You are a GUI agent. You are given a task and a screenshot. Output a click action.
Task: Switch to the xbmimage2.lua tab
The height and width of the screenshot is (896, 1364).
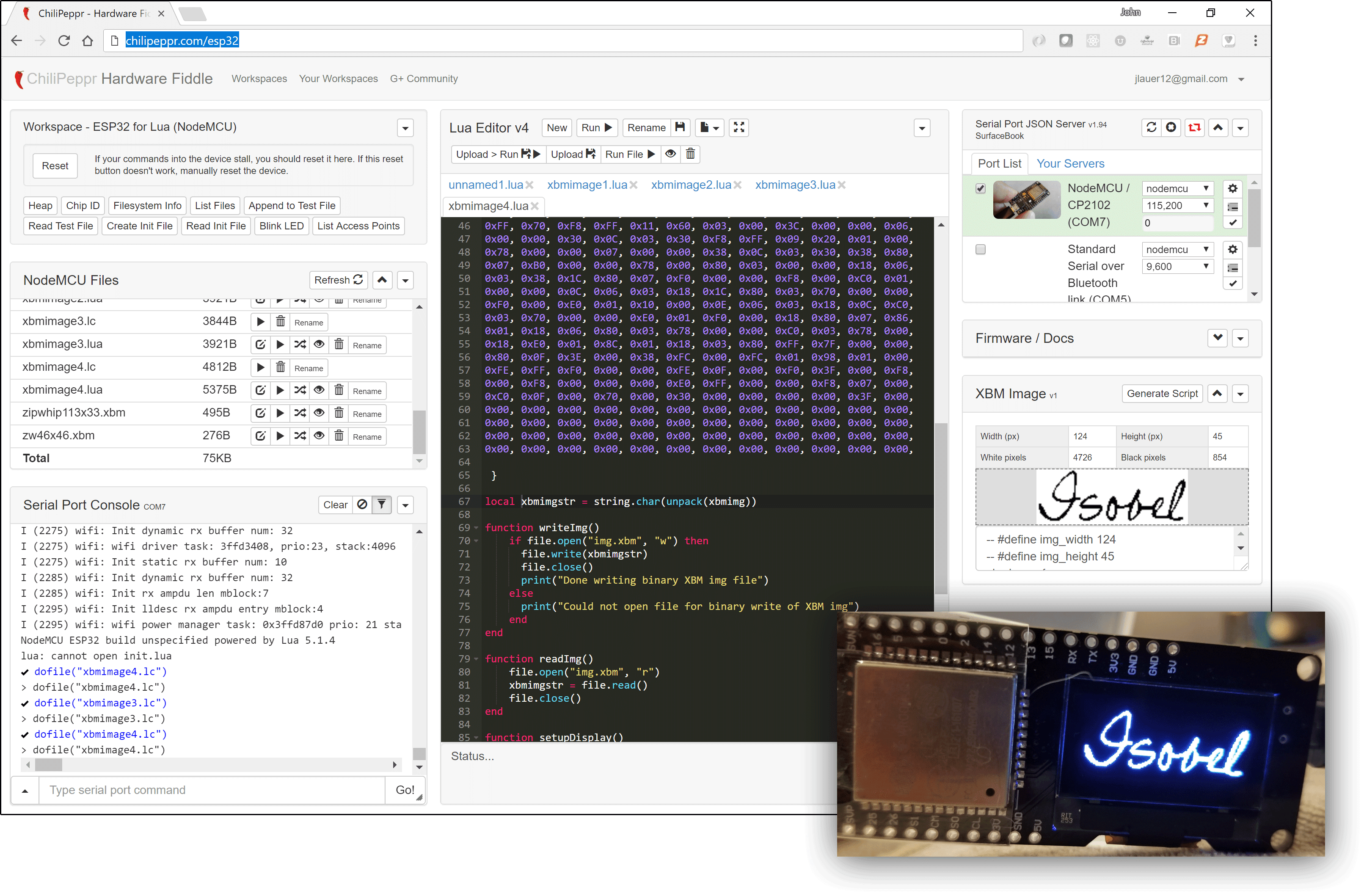[x=691, y=185]
